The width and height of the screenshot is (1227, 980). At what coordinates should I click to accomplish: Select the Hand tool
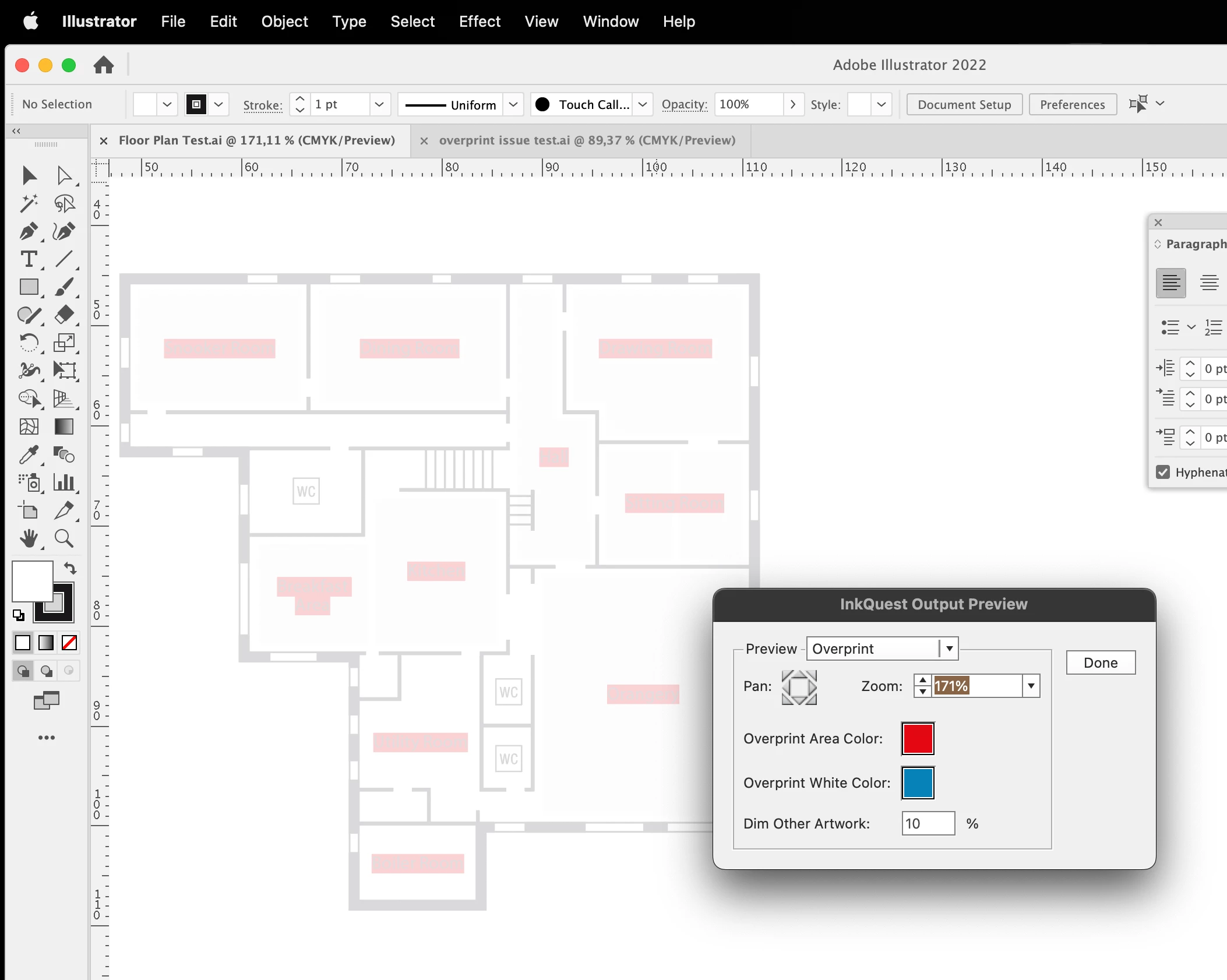[x=28, y=539]
